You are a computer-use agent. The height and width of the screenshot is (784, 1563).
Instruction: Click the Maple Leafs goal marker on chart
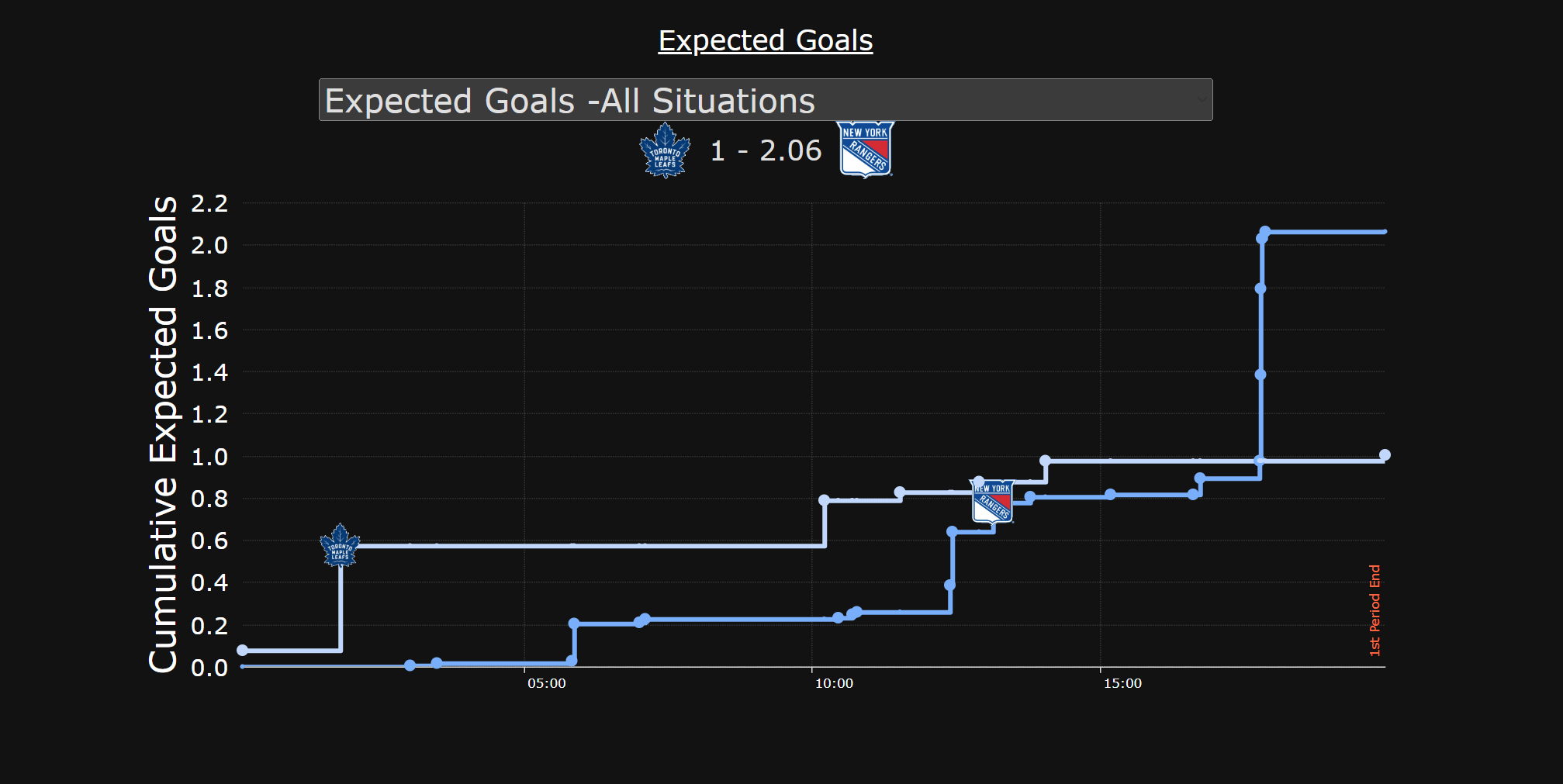click(340, 546)
